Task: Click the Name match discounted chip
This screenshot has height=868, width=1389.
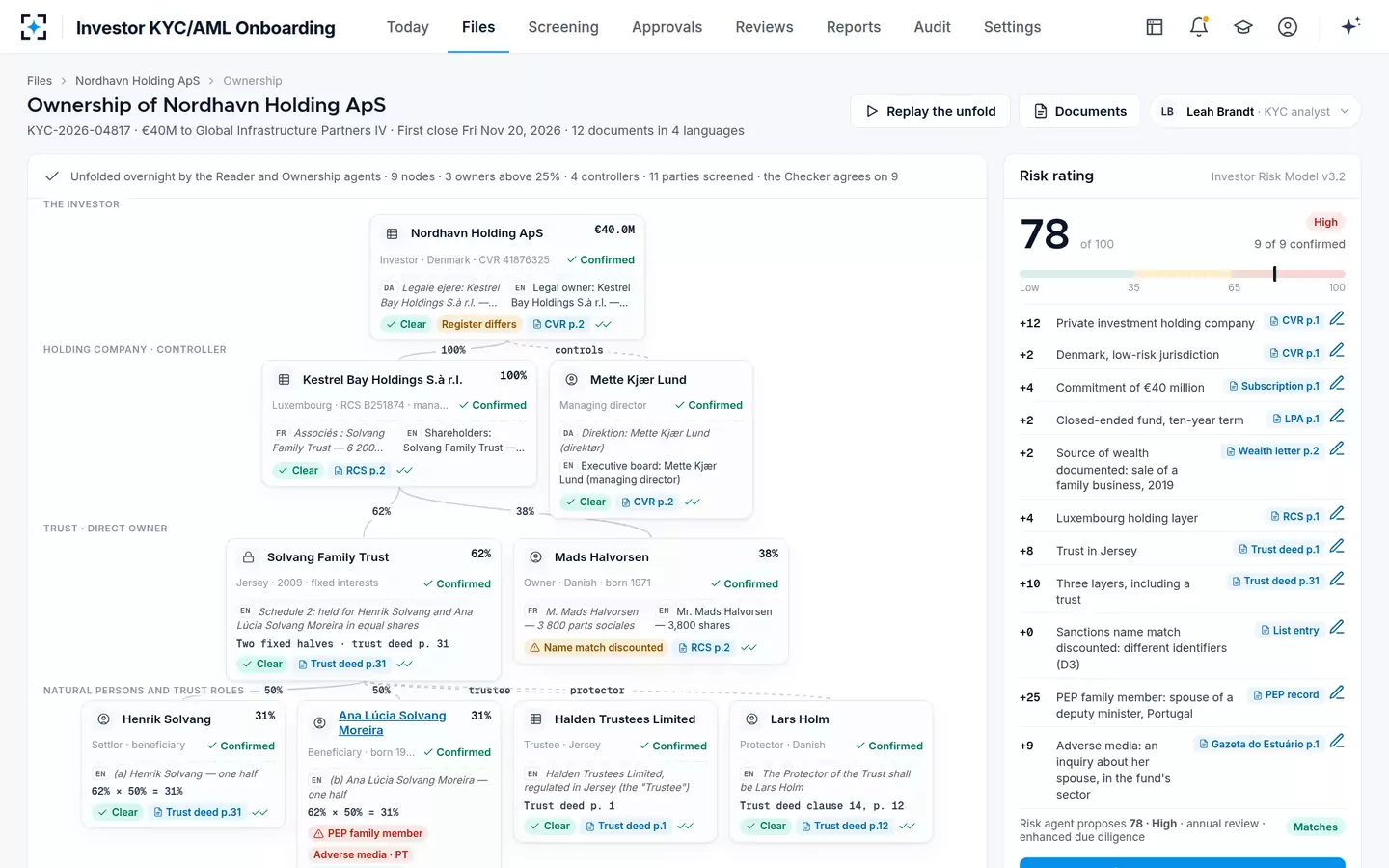Action: click(x=596, y=648)
